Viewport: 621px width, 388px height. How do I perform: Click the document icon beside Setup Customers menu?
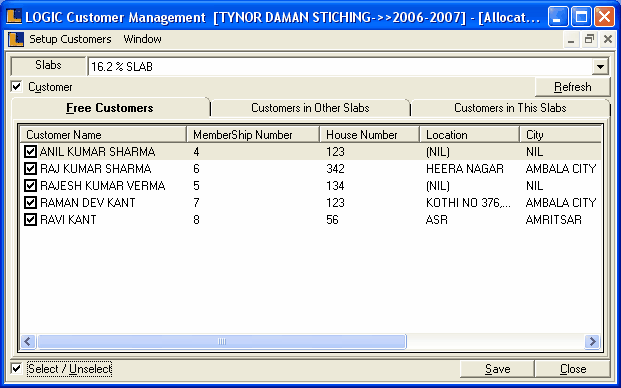(x=16, y=40)
